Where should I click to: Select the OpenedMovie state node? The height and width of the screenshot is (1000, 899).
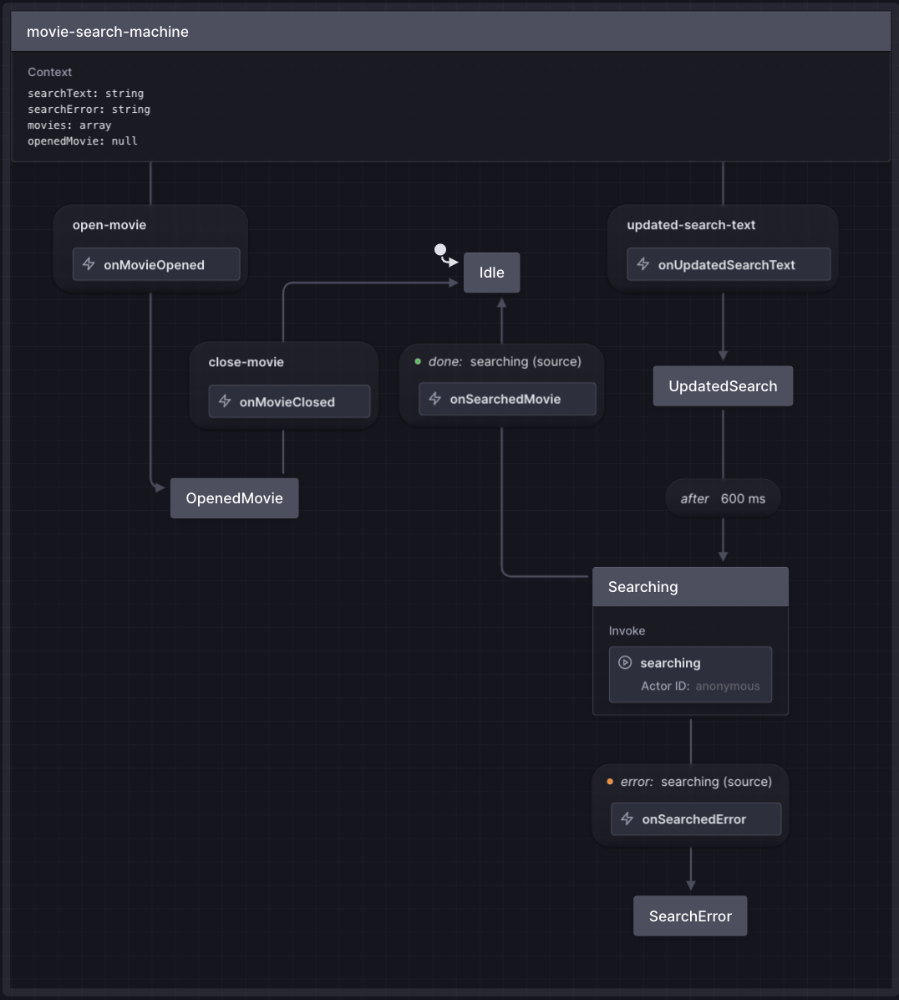point(234,498)
